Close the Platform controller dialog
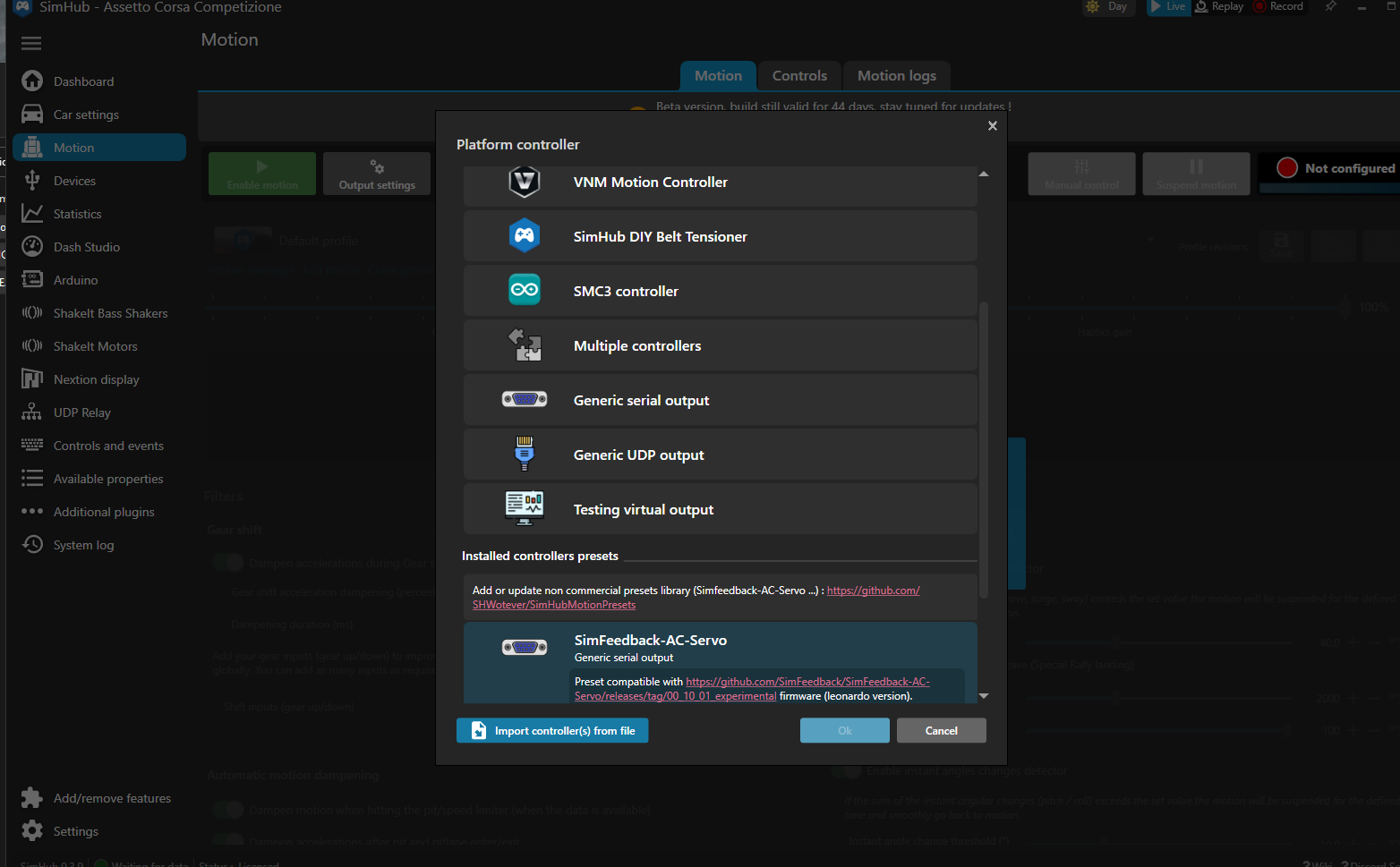The image size is (1400, 867). point(992,126)
